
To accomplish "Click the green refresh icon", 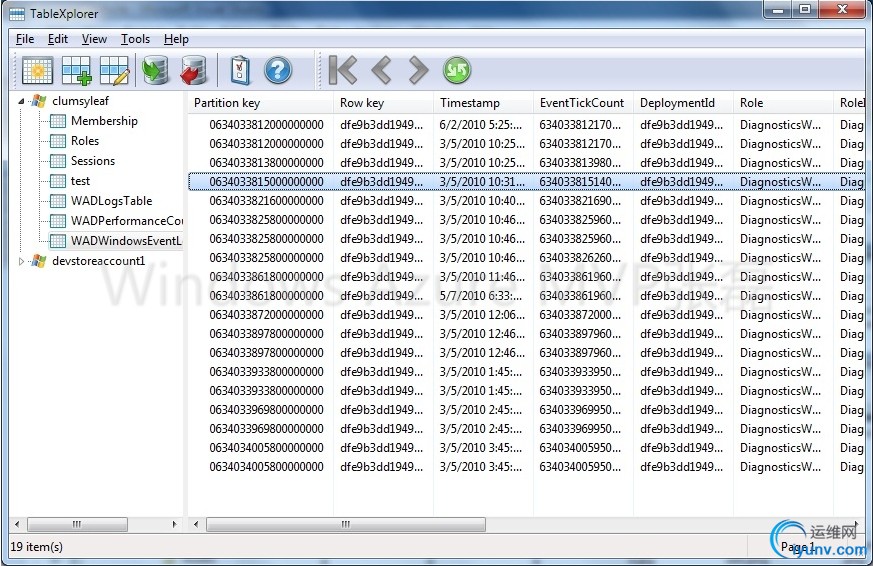I will [x=457, y=70].
